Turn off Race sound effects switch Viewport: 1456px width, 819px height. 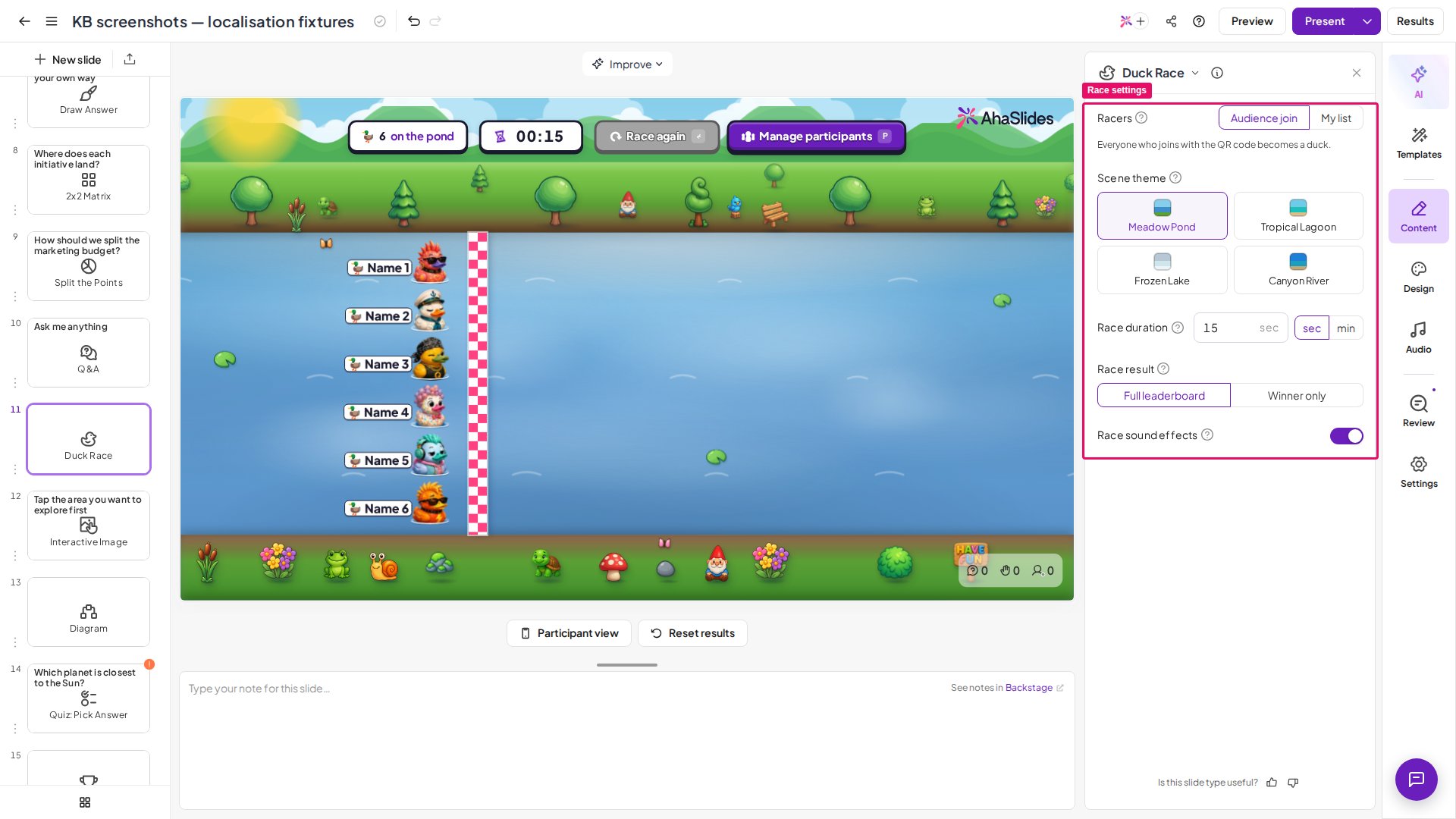pyautogui.click(x=1346, y=435)
